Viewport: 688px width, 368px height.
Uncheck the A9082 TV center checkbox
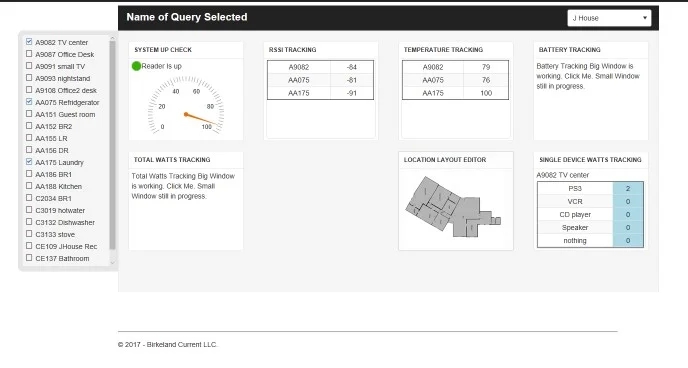29,42
